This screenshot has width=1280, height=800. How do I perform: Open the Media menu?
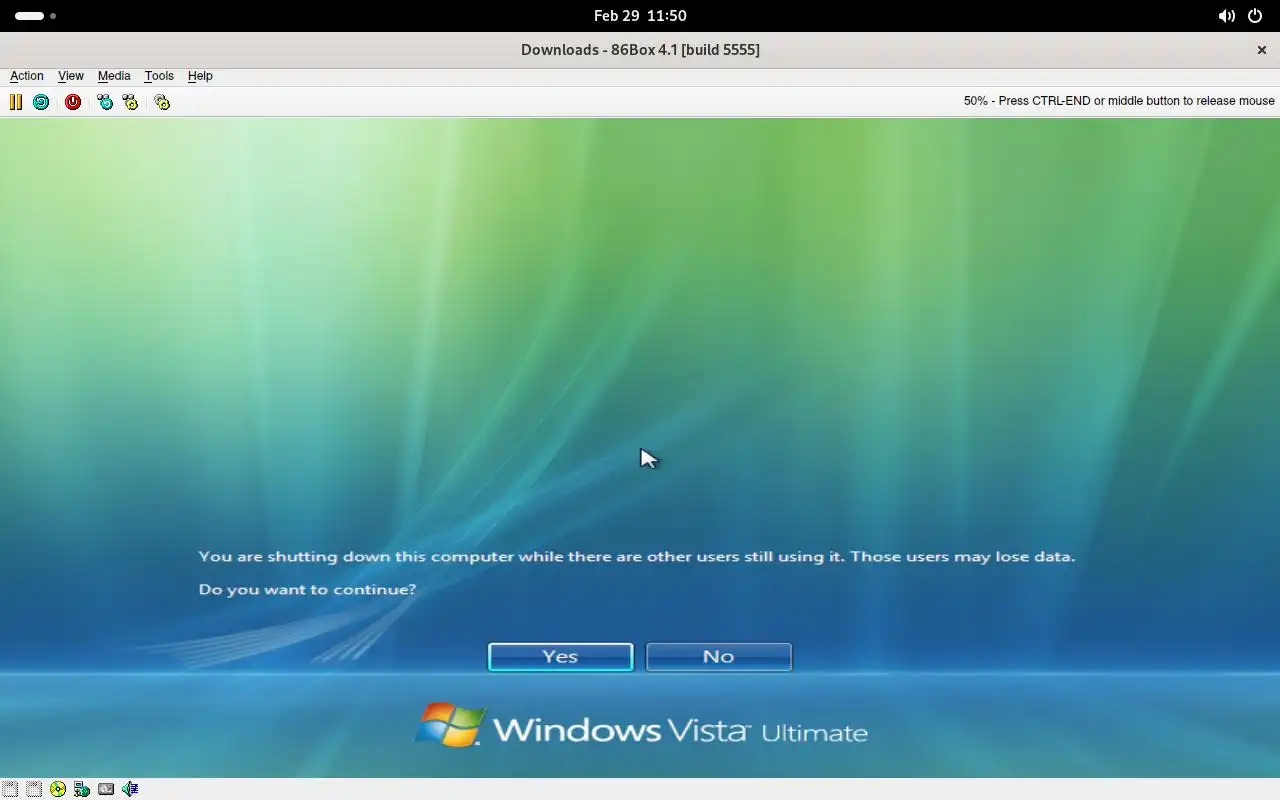click(x=114, y=76)
